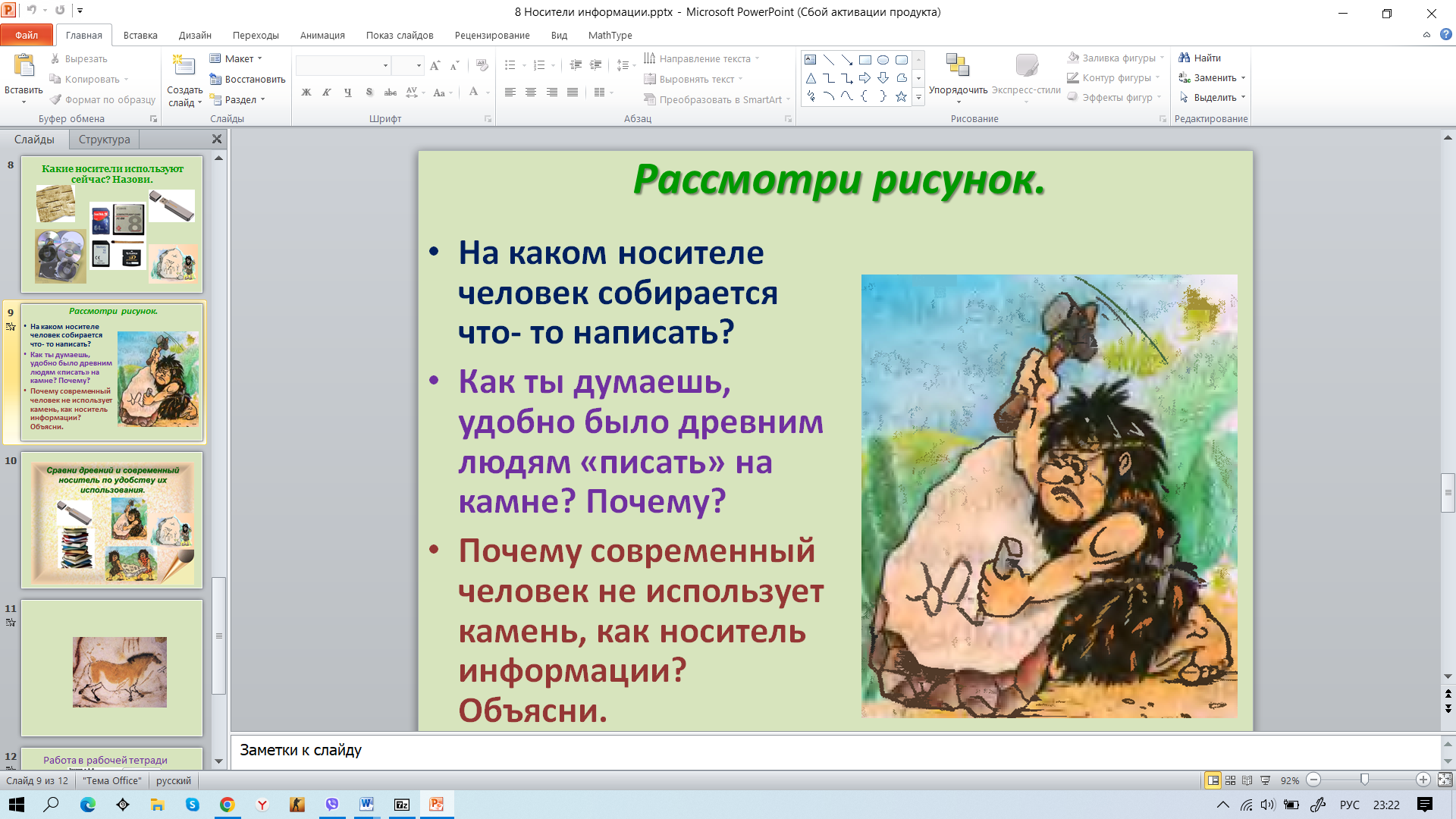Toggle align text right

(552, 93)
